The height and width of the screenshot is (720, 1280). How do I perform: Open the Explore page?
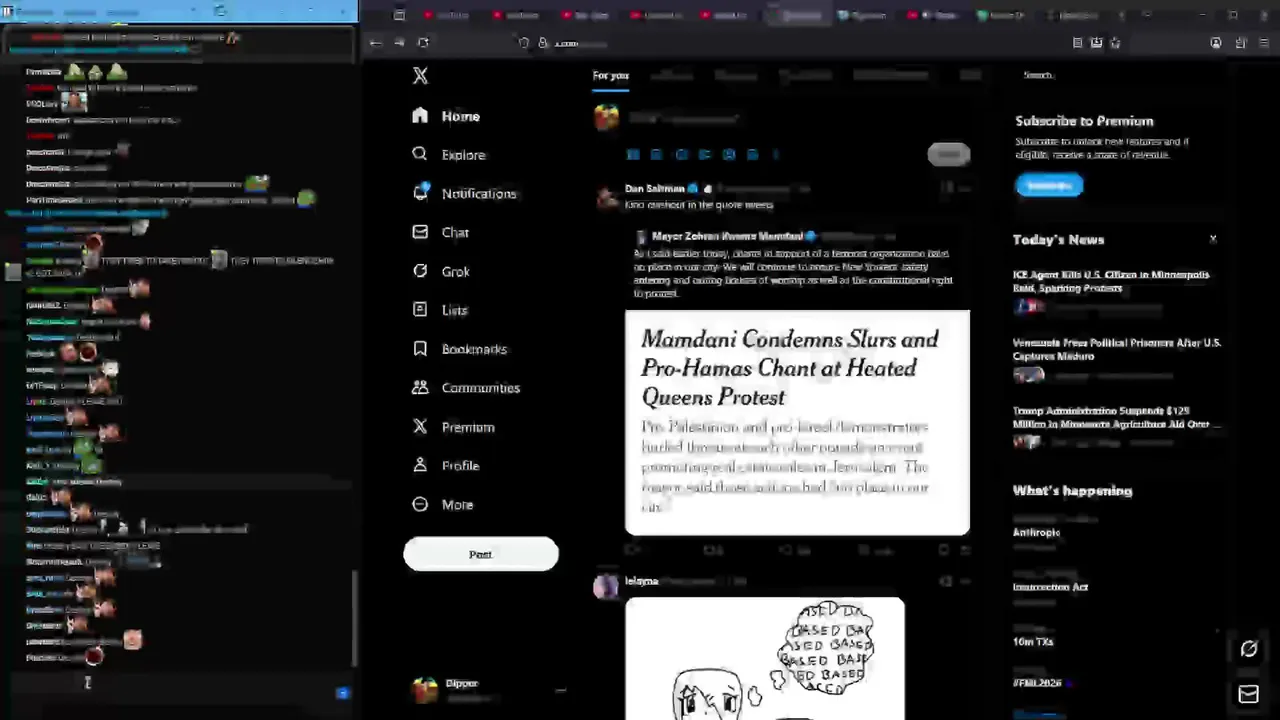(x=449, y=155)
